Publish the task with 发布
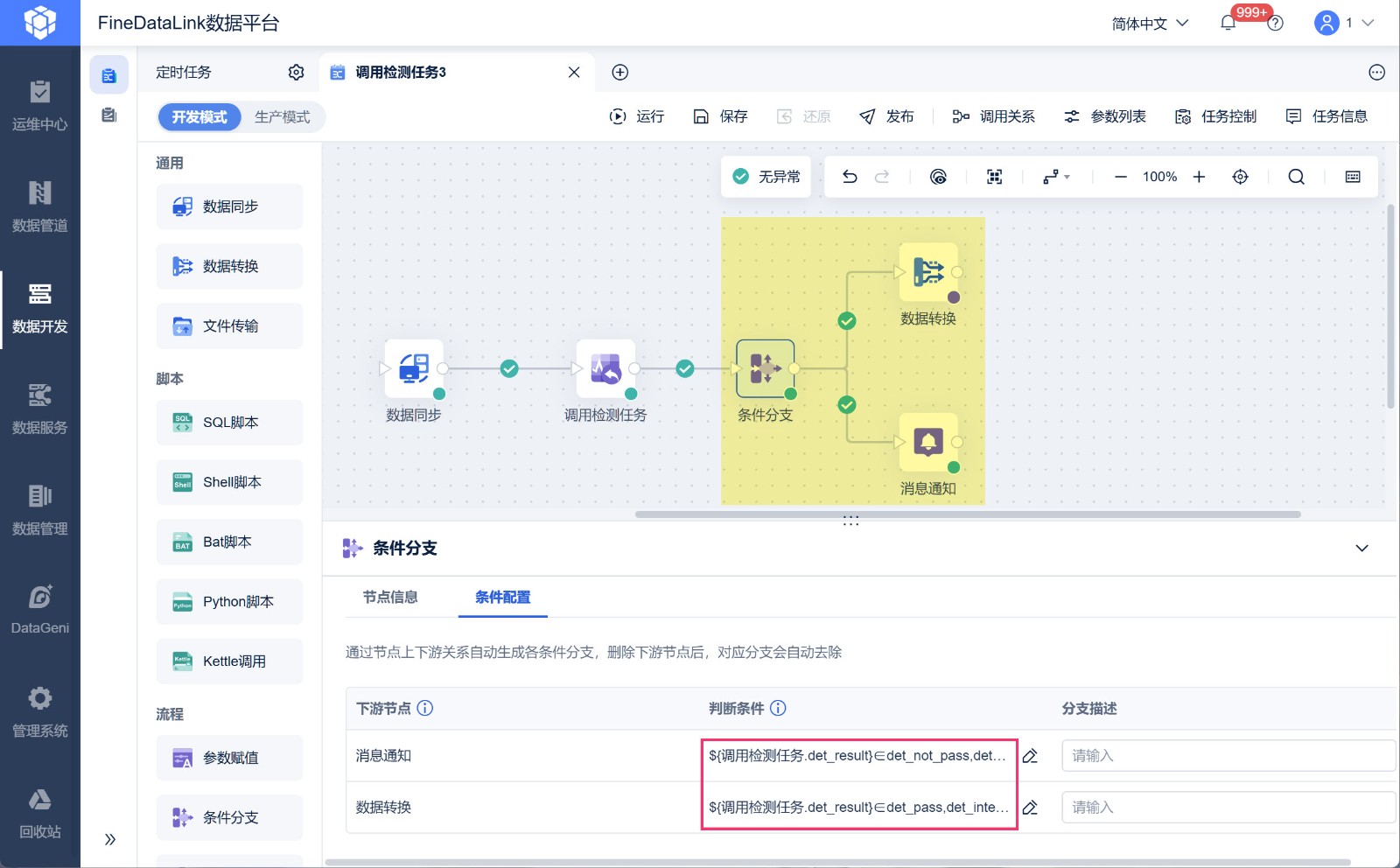1400x868 pixels. point(886,116)
